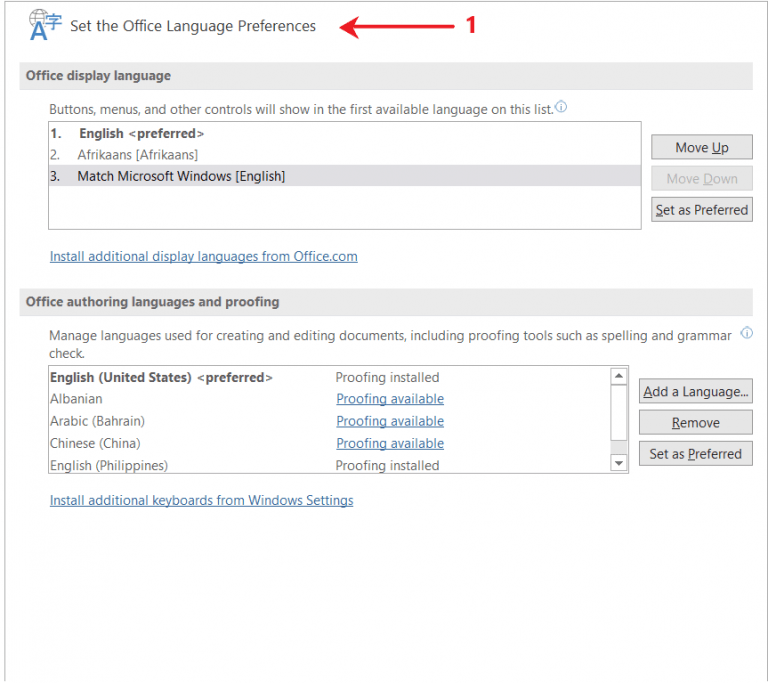Click Proofing available link for Chinese (China)
The image size is (768, 683).
pyautogui.click(x=390, y=443)
